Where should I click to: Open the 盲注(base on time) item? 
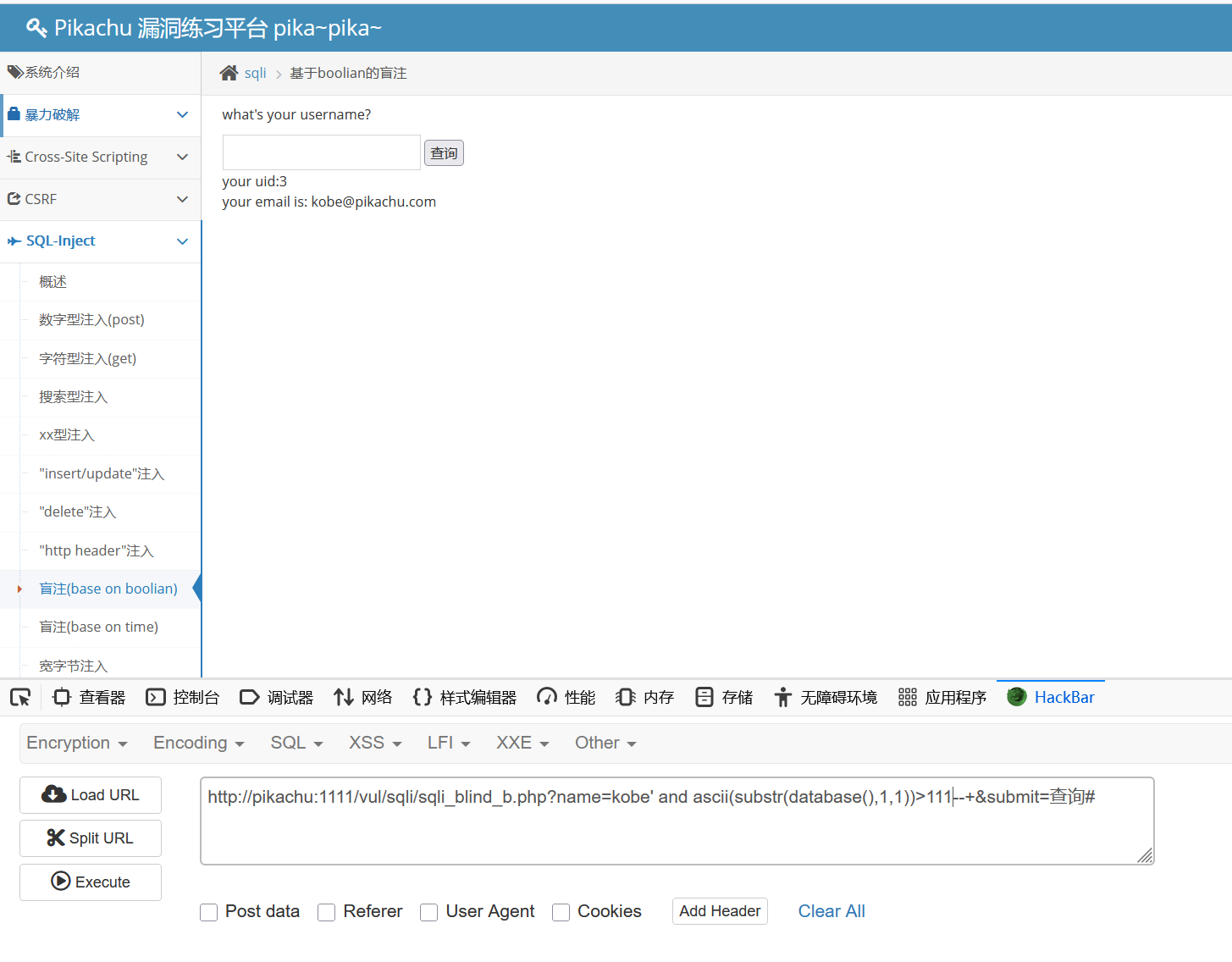(x=99, y=628)
